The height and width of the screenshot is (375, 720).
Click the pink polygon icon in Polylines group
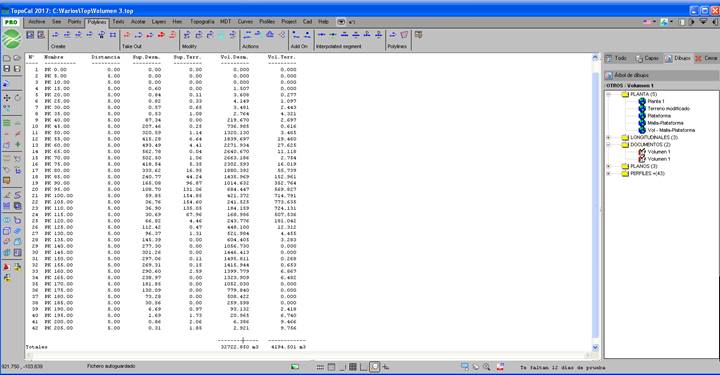[x=404, y=35]
